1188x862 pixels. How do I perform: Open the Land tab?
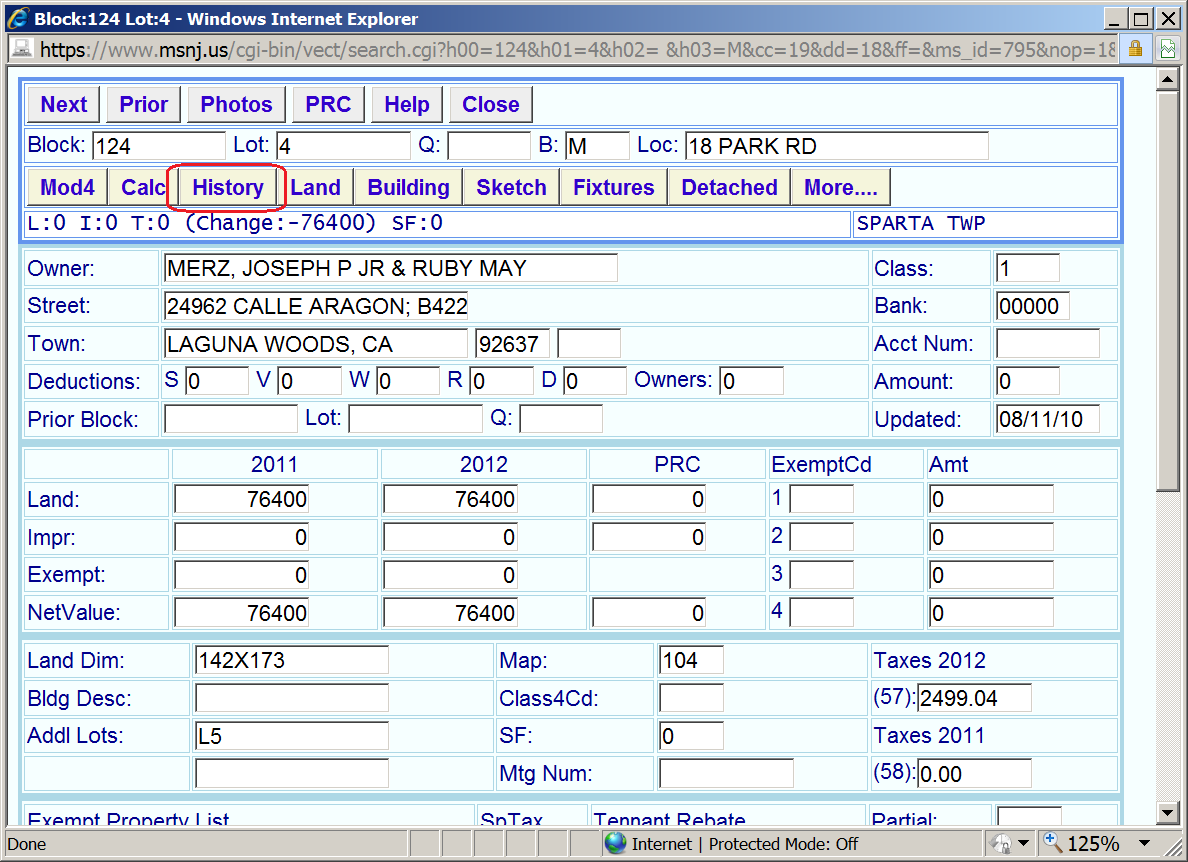tap(315, 187)
